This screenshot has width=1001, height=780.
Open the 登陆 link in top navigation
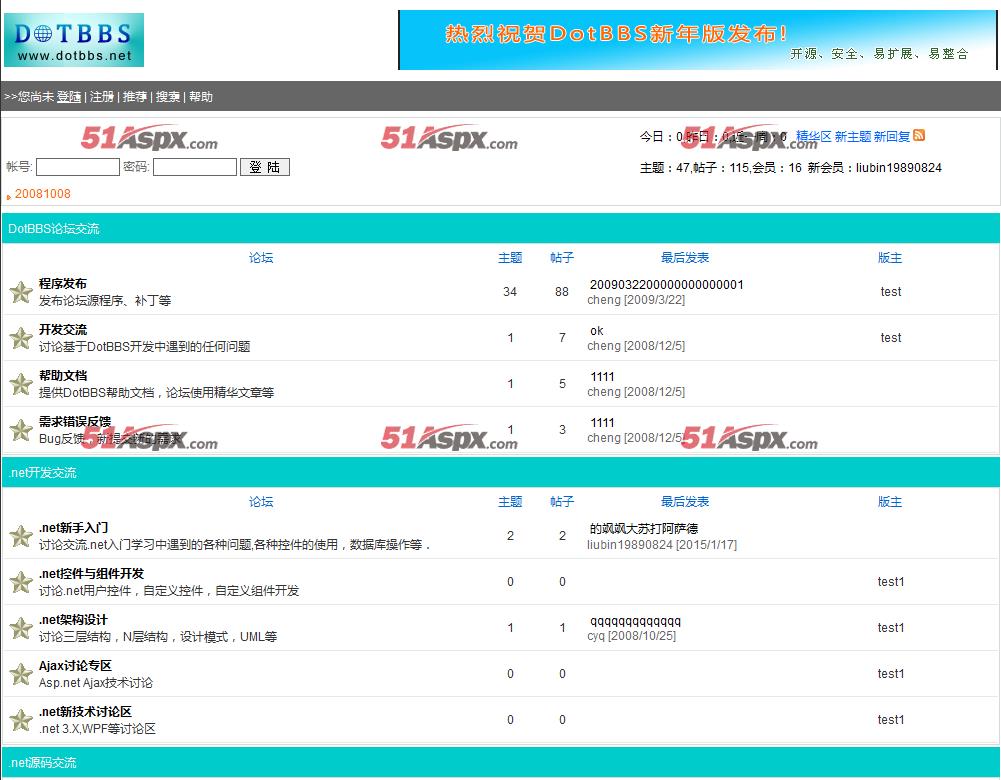69,96
